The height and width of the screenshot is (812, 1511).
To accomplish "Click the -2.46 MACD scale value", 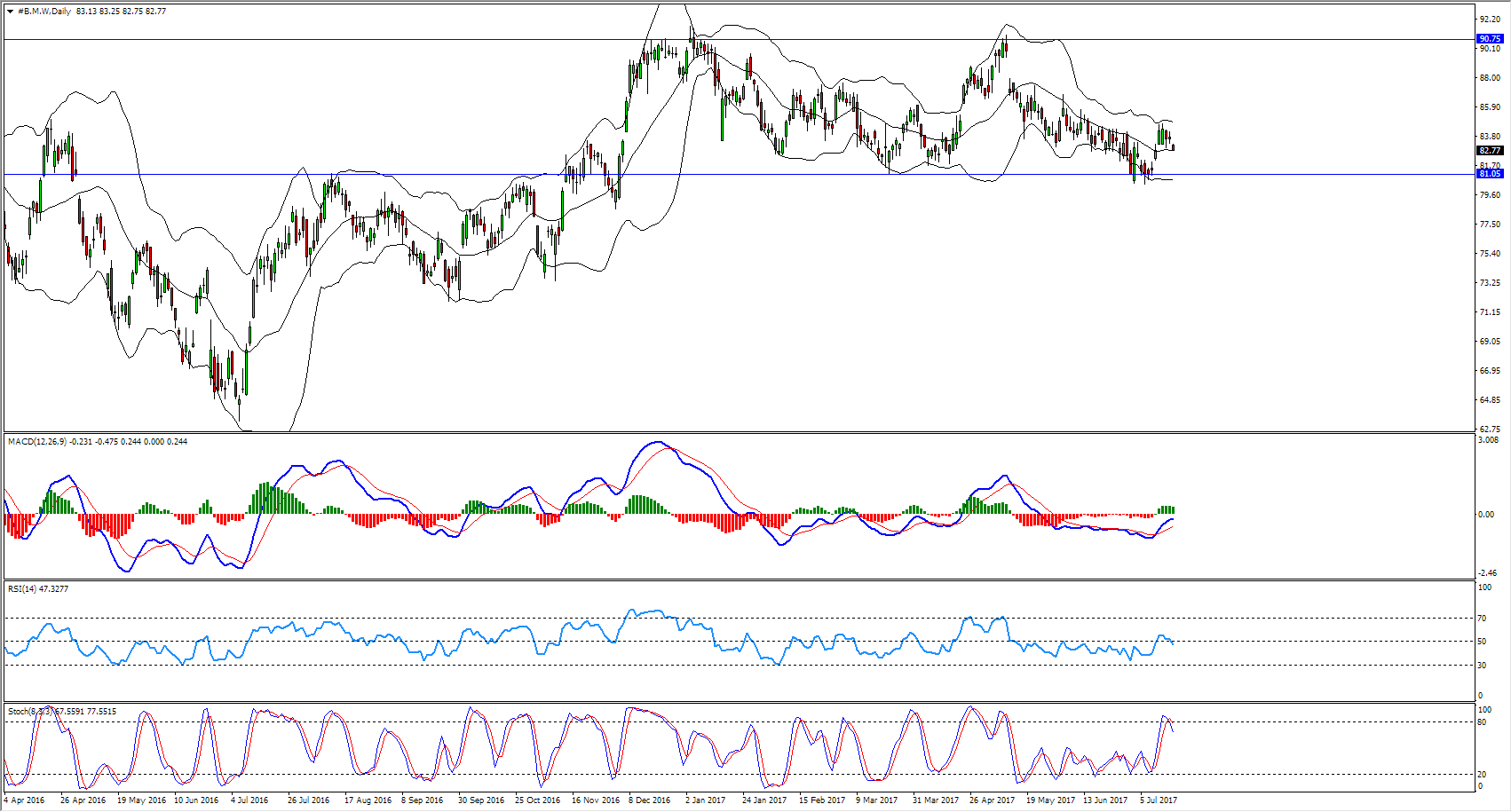I will (1489, 573).
